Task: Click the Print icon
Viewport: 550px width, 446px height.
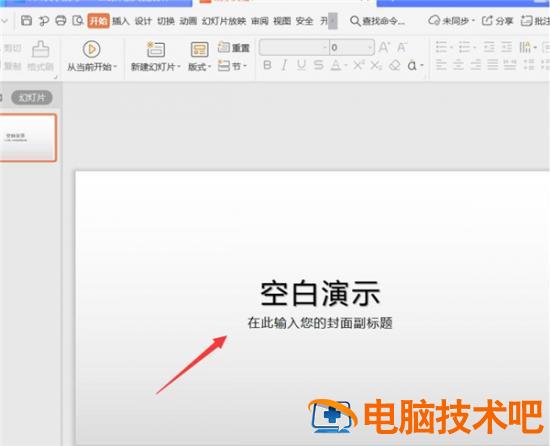Action: tap(61, 21)
